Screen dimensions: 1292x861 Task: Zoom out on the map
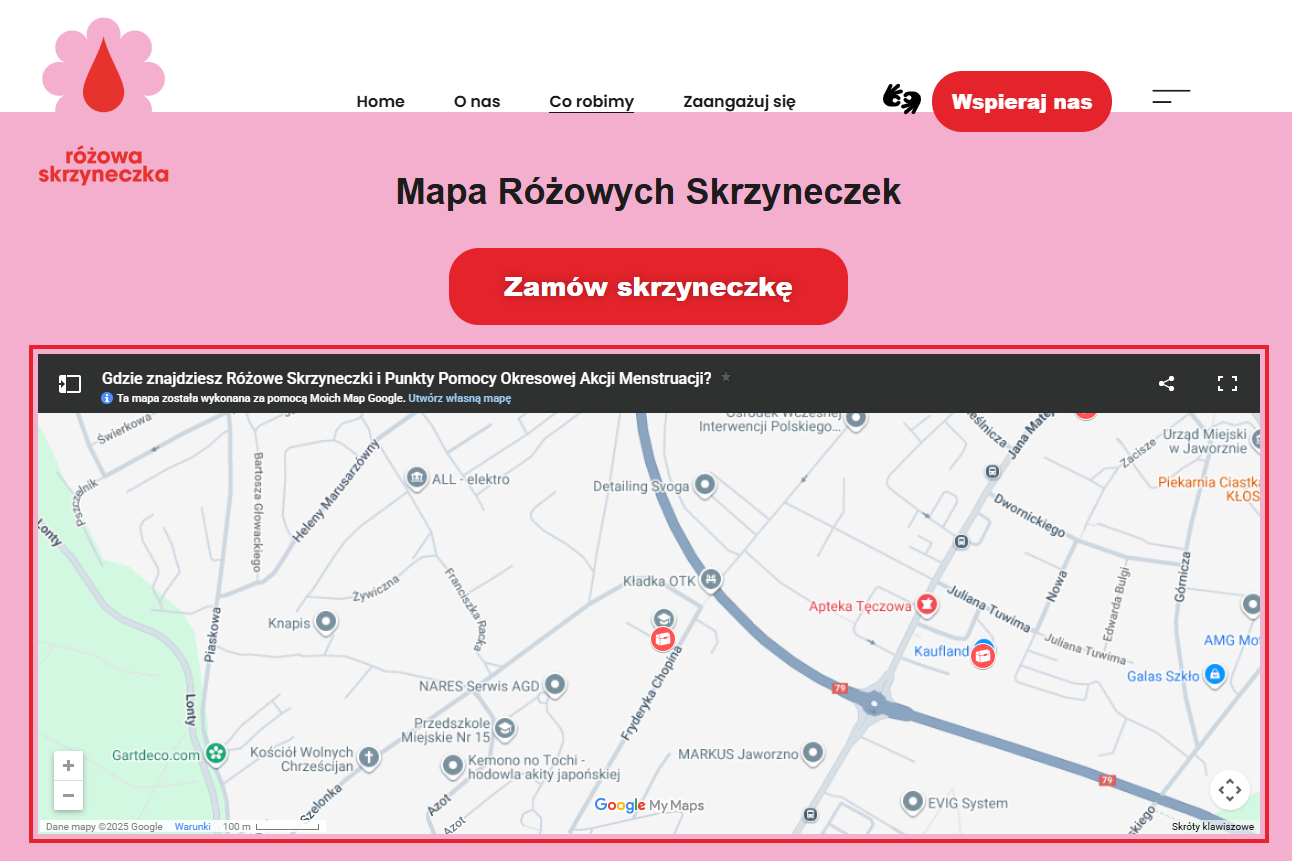tap(68, 796)
